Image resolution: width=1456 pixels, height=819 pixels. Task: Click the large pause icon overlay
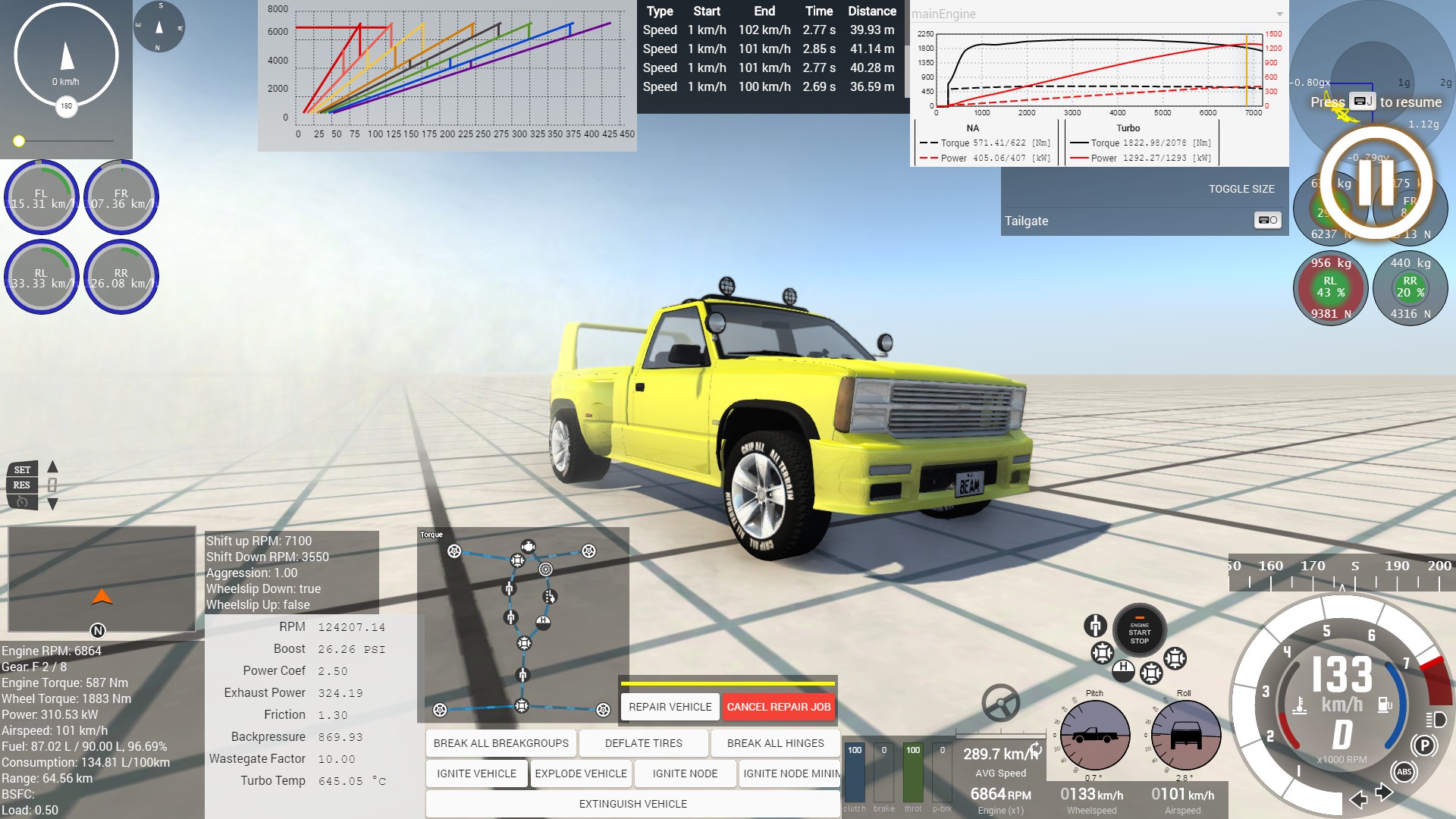click(x=1376, y=183)
